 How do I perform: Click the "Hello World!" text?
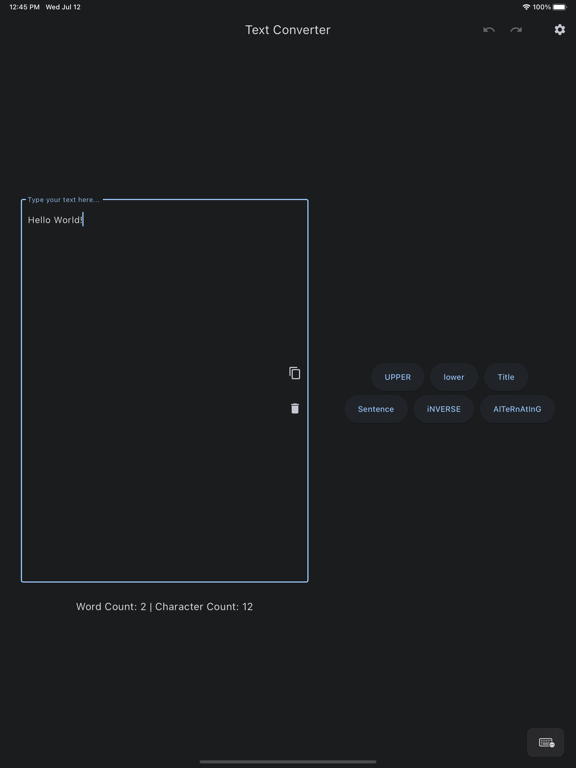pos(55,220)
